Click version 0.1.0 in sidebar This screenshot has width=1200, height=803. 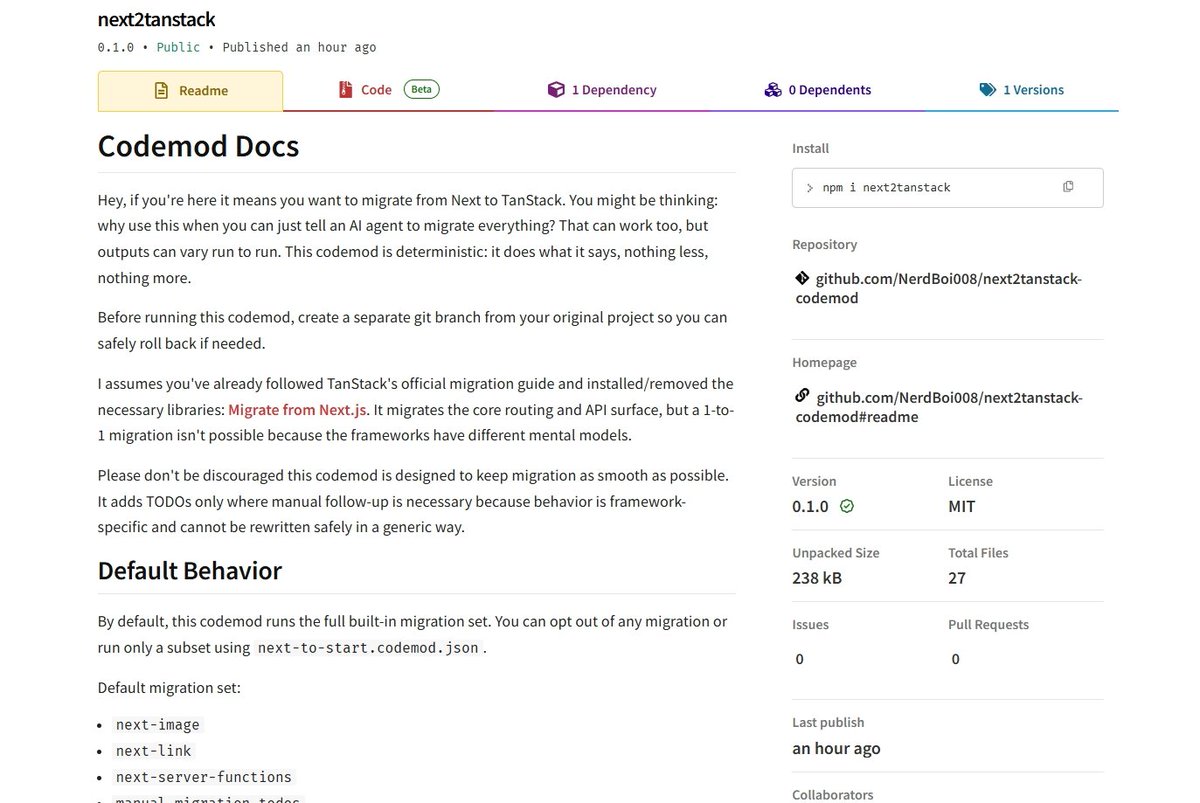point(810,506)
